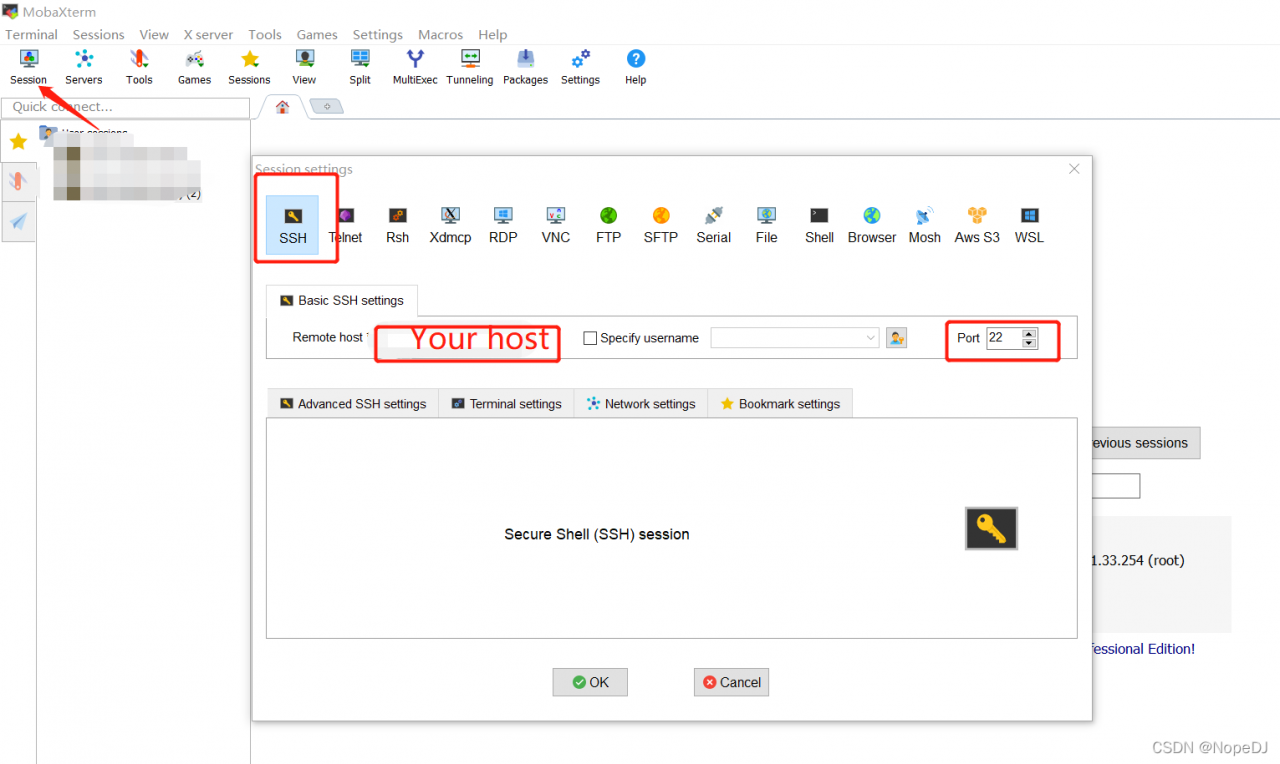Click the Games toolbar icon
This screenshot has width=1280, height=764.
[194, 67]
